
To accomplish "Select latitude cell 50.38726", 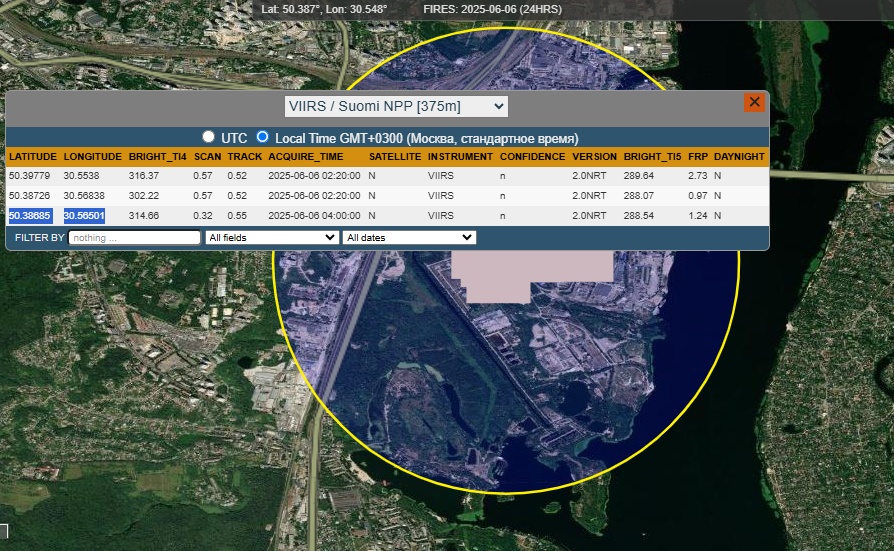I will pyautogui.click(x=30, y=196).
